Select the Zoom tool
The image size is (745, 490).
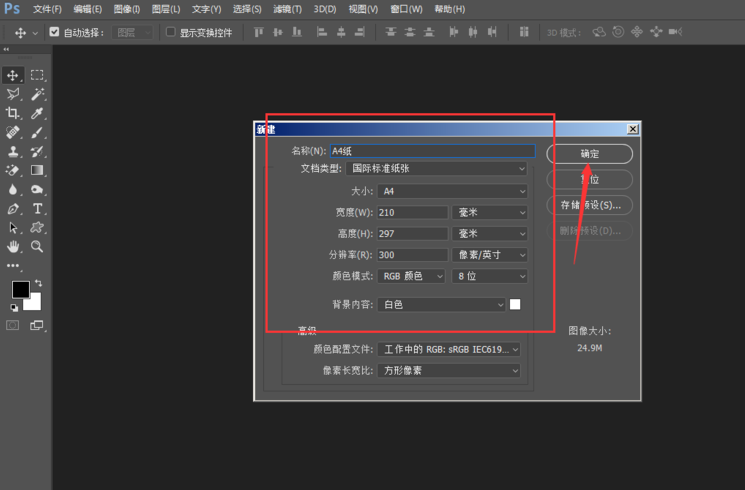coord(37,247)
